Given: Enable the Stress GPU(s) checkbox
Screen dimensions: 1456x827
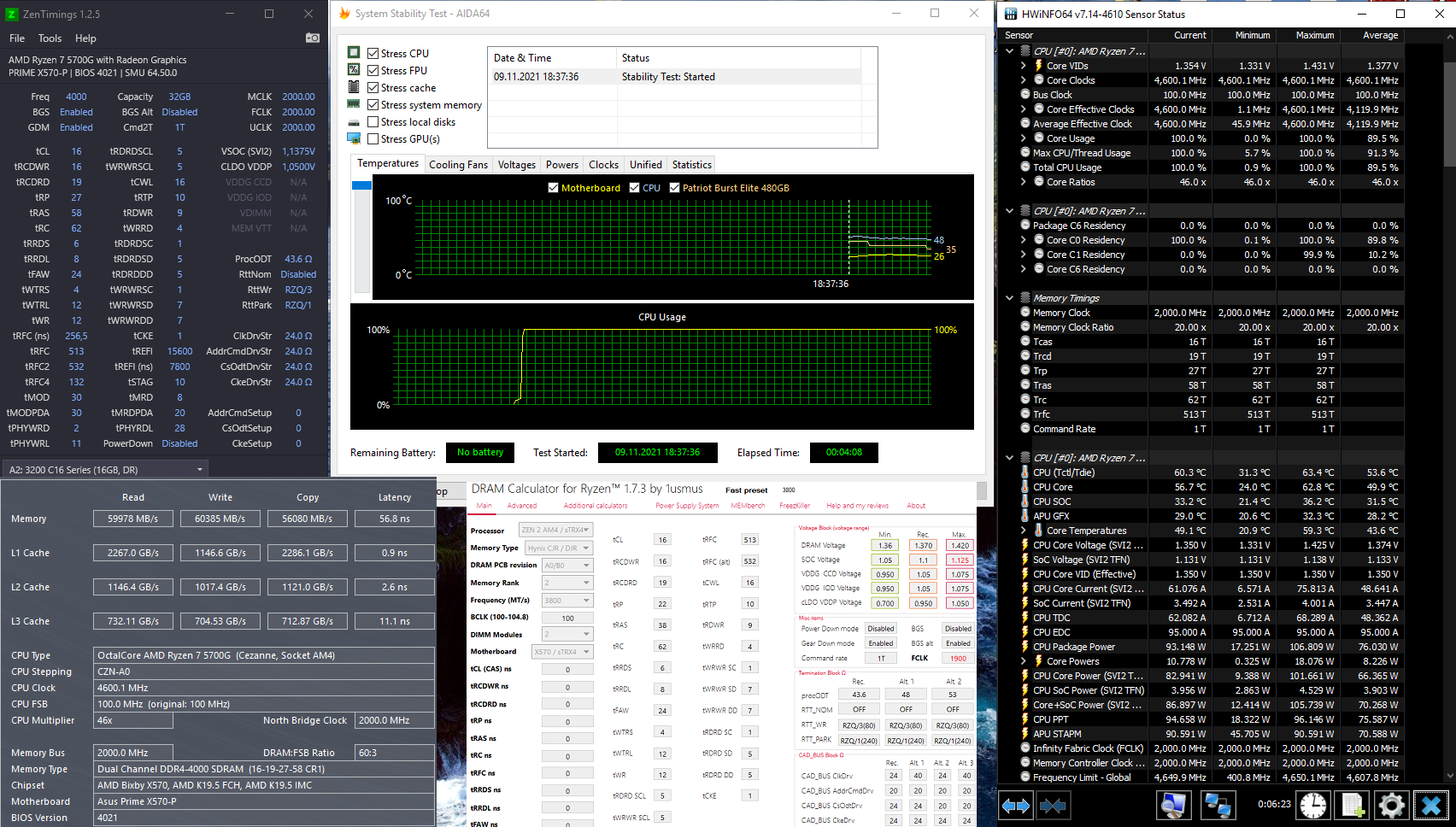Looking at the screenshot, I should 373,138.
